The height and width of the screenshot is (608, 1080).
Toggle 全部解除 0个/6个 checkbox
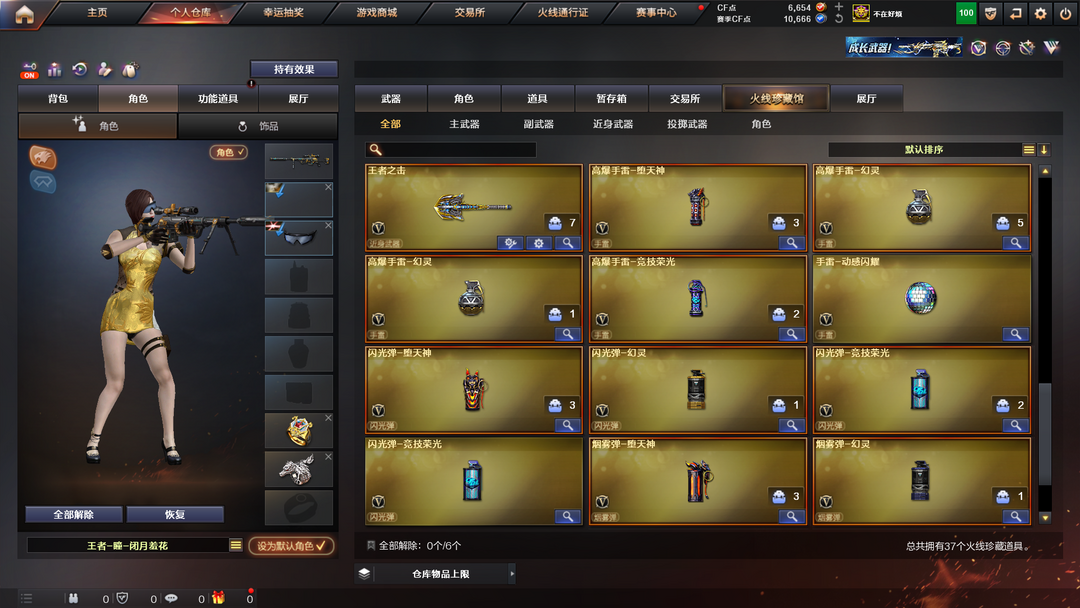click(x=371, y=545)
